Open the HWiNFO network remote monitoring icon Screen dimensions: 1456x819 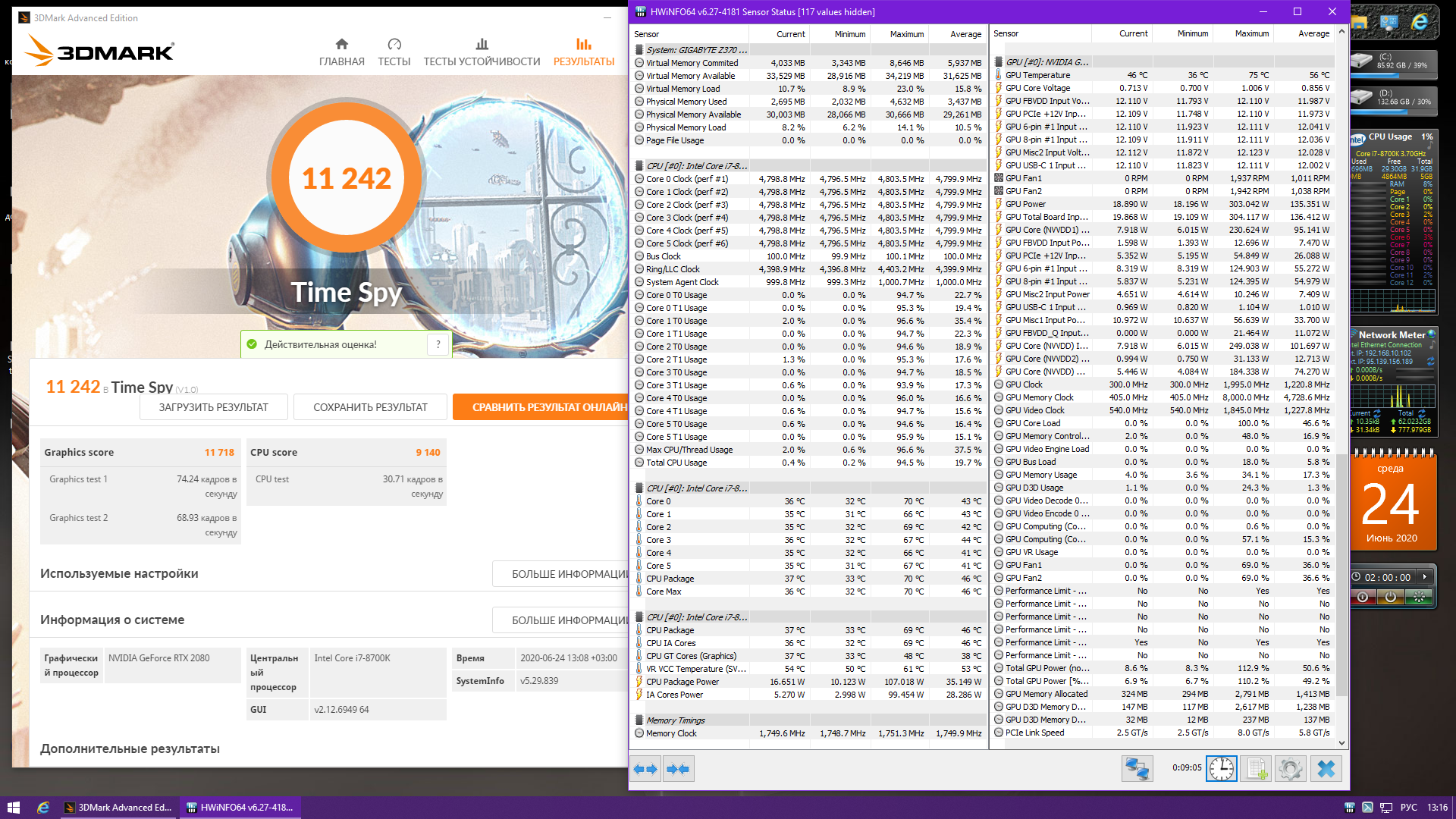point(1137,769)
